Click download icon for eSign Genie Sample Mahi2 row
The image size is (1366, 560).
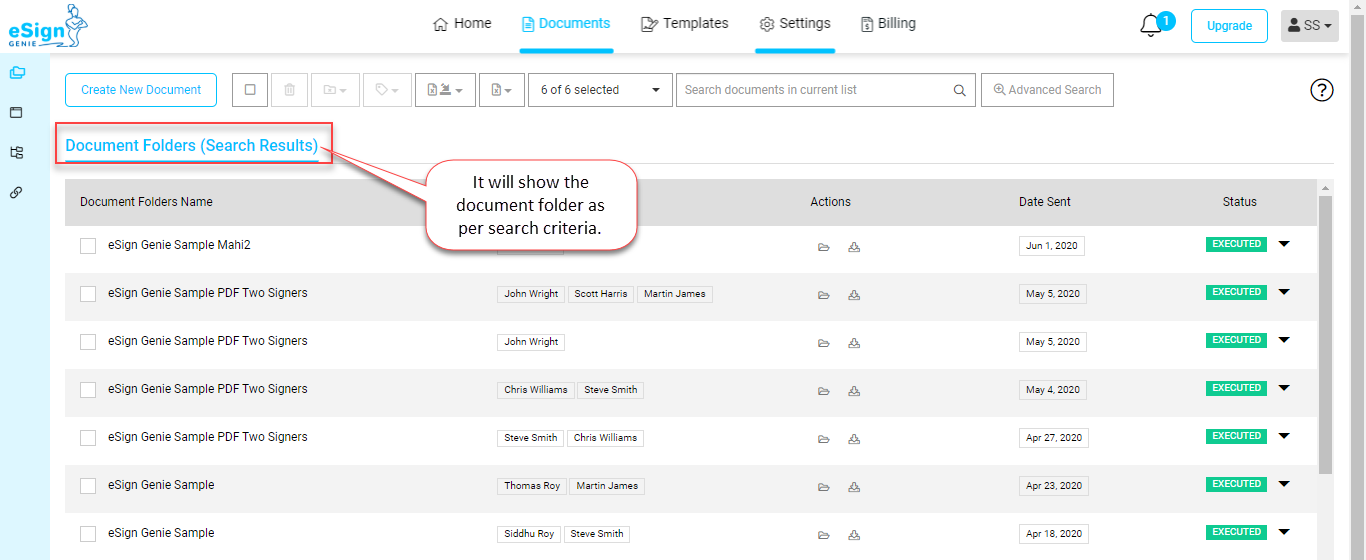[854, 247]
